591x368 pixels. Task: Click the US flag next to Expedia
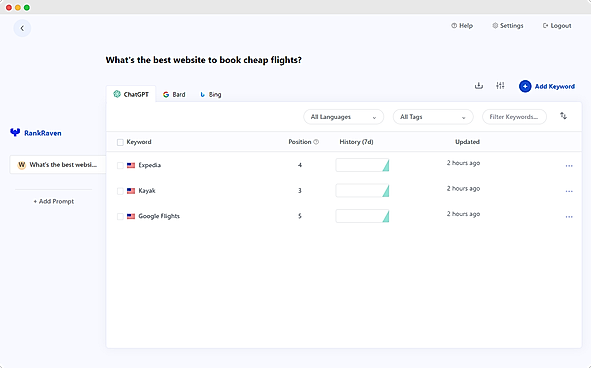click(131, 165)
